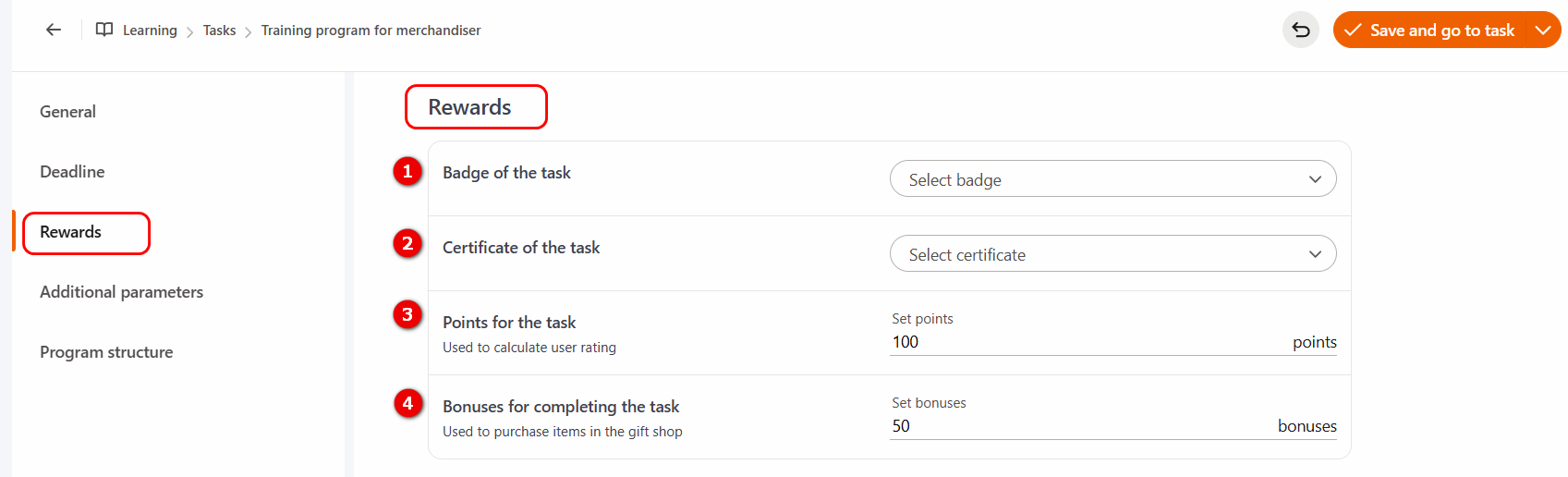Switch to the Deadline section

(x=72, y=172)
